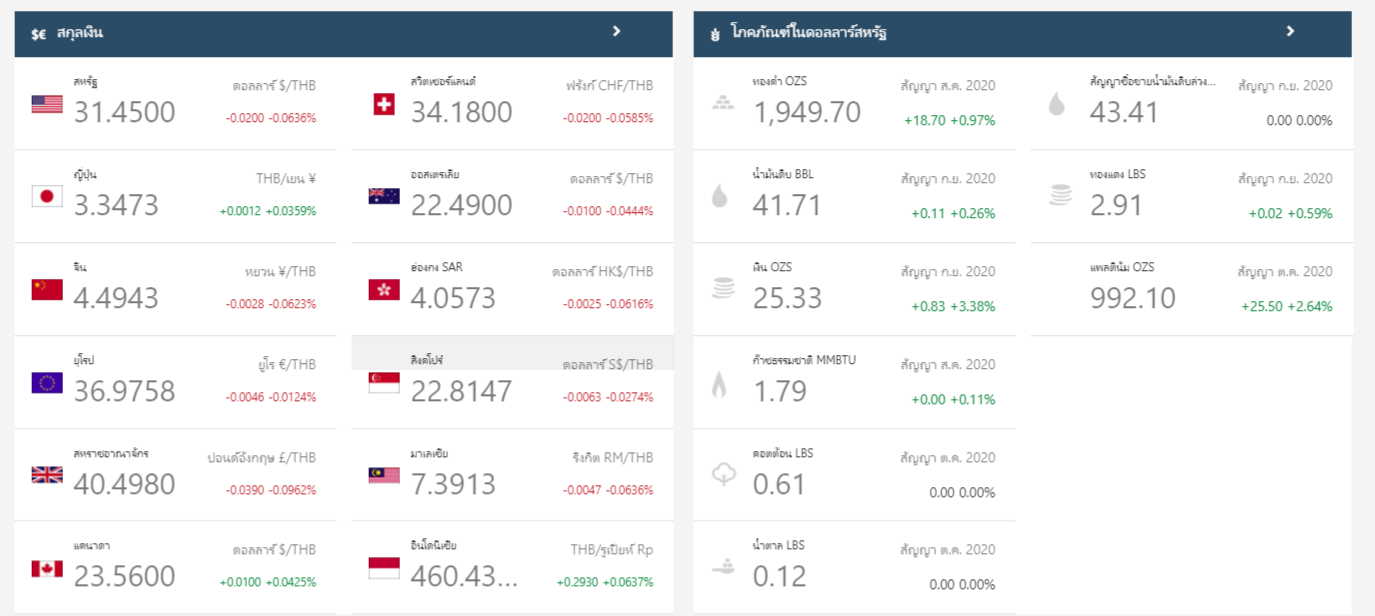Click the China flag icon
Image resolution: width=1375 pixels, height=616 pixels.
pyautogui.click(x=47, y=289)
